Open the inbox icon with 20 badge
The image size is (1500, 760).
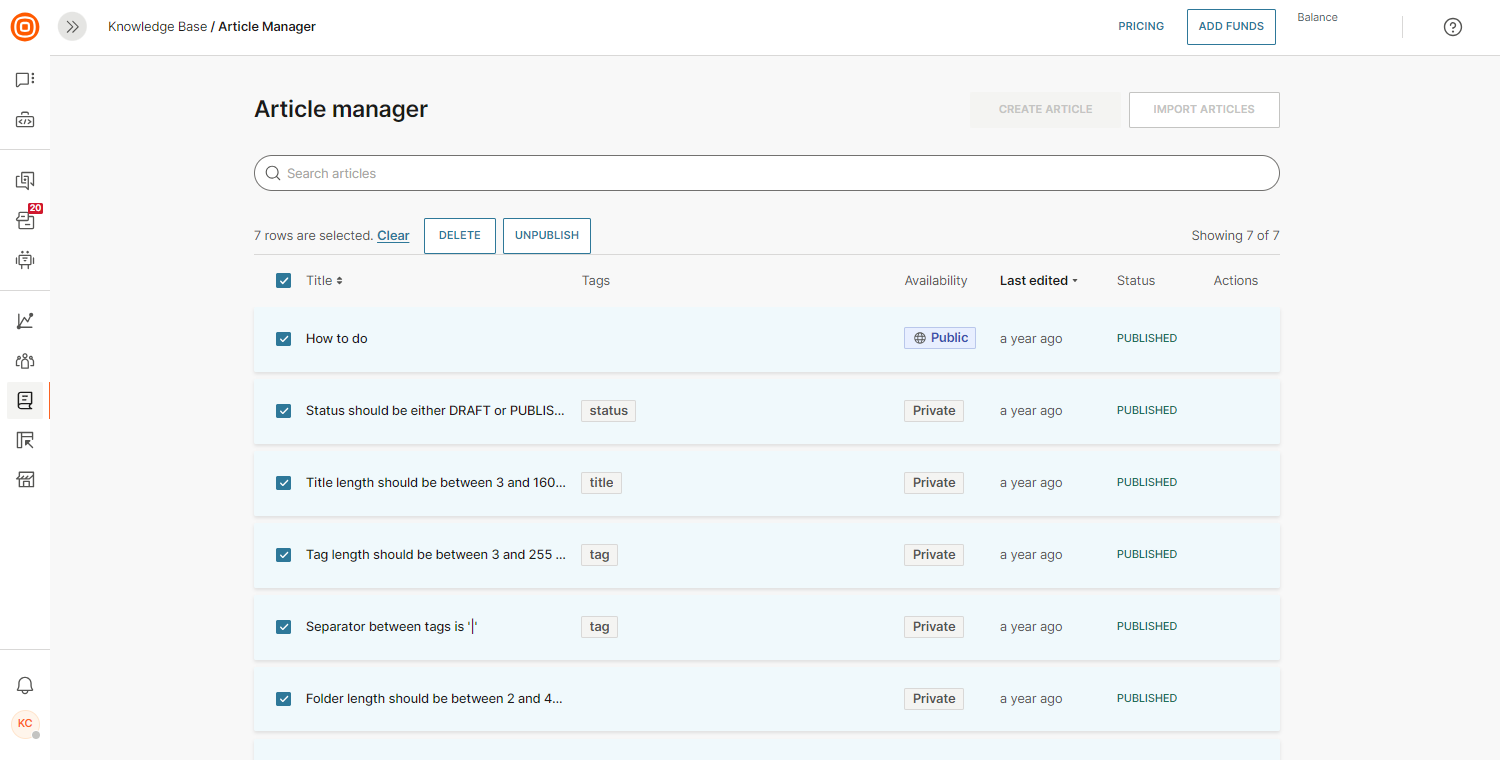point(25,220)
